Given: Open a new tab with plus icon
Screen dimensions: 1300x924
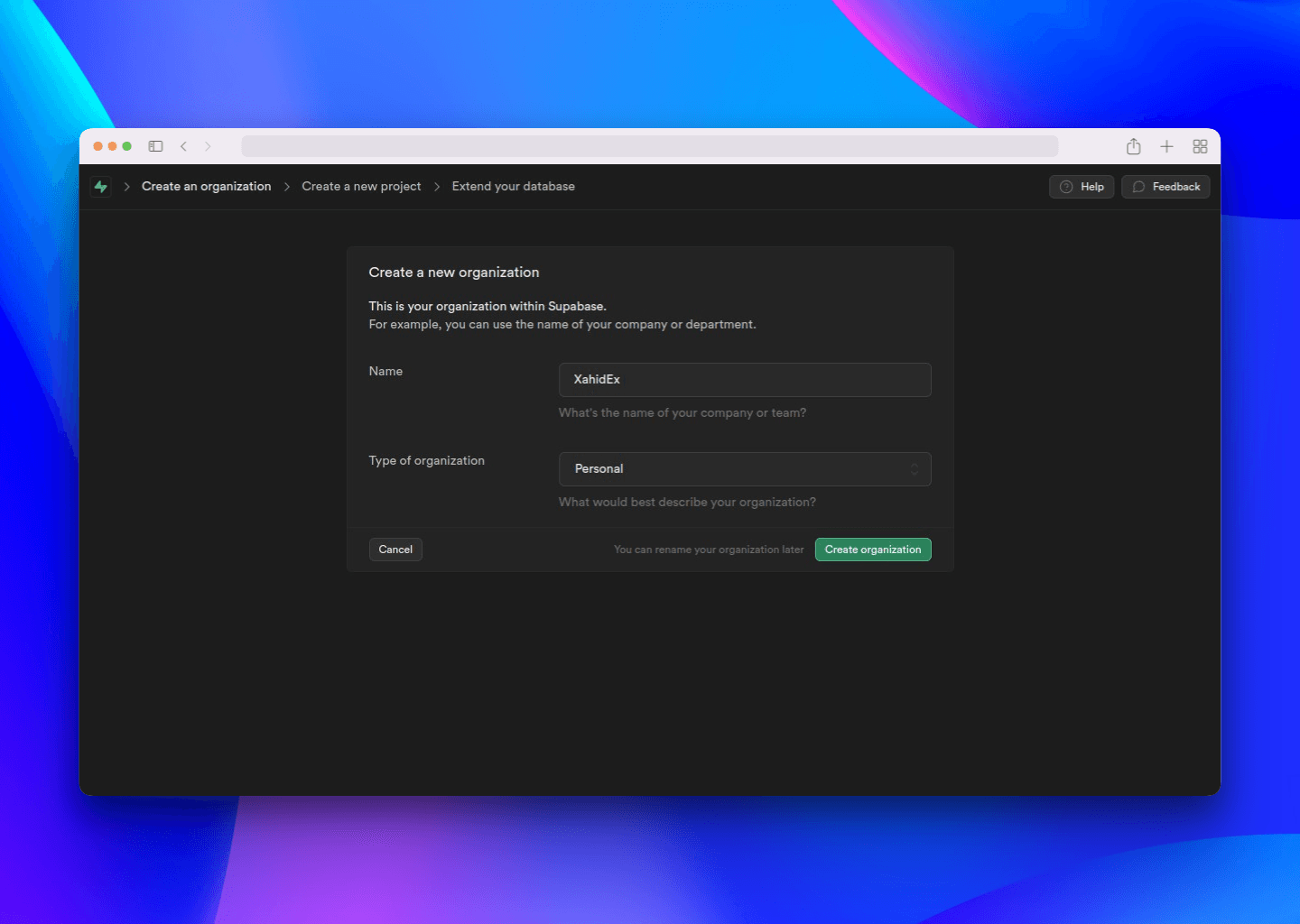Looking at the screenshot, I should [1166, 146].
